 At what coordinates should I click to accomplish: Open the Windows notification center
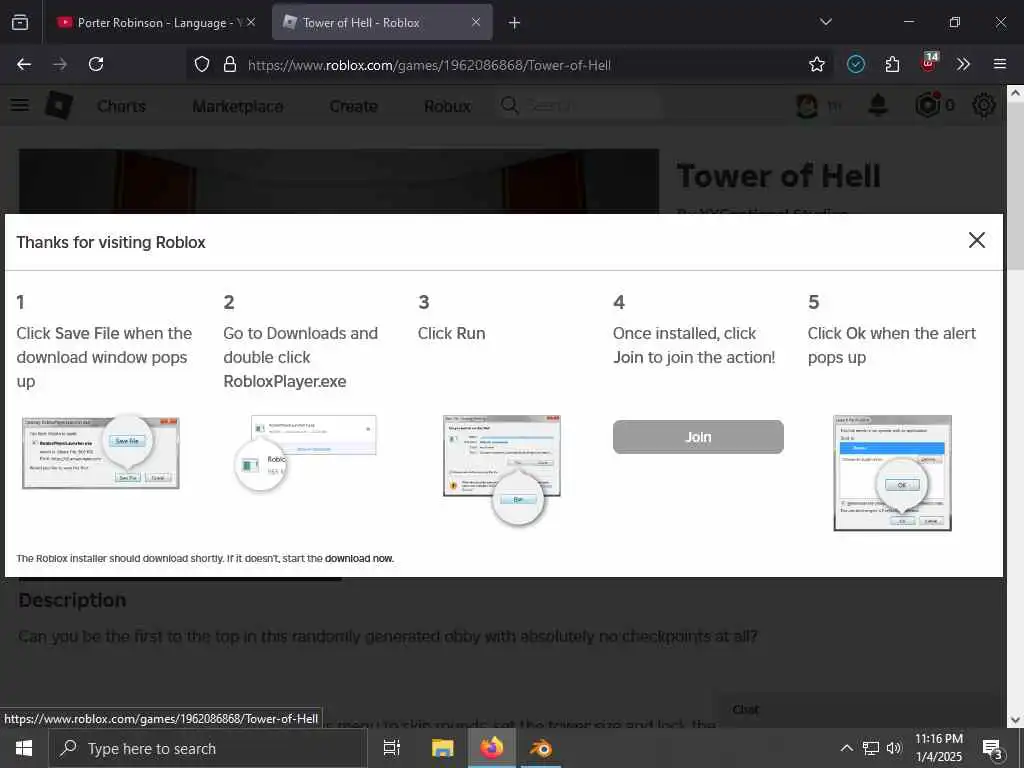point(993,749)
